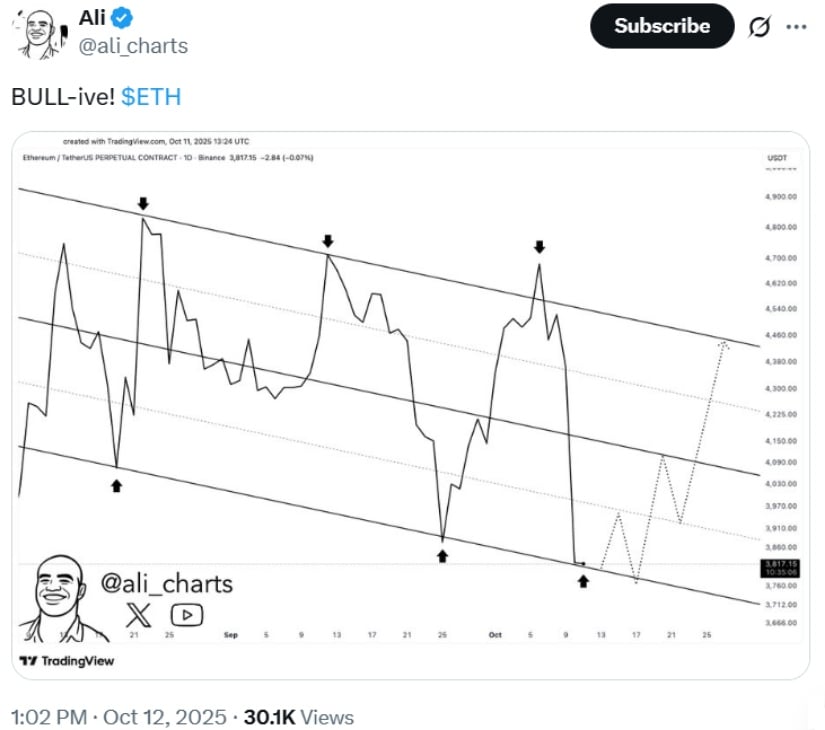Click Ali's profile avatar in the tweet header
Viewport: 825px width, 730px height.
click(37, 34)
